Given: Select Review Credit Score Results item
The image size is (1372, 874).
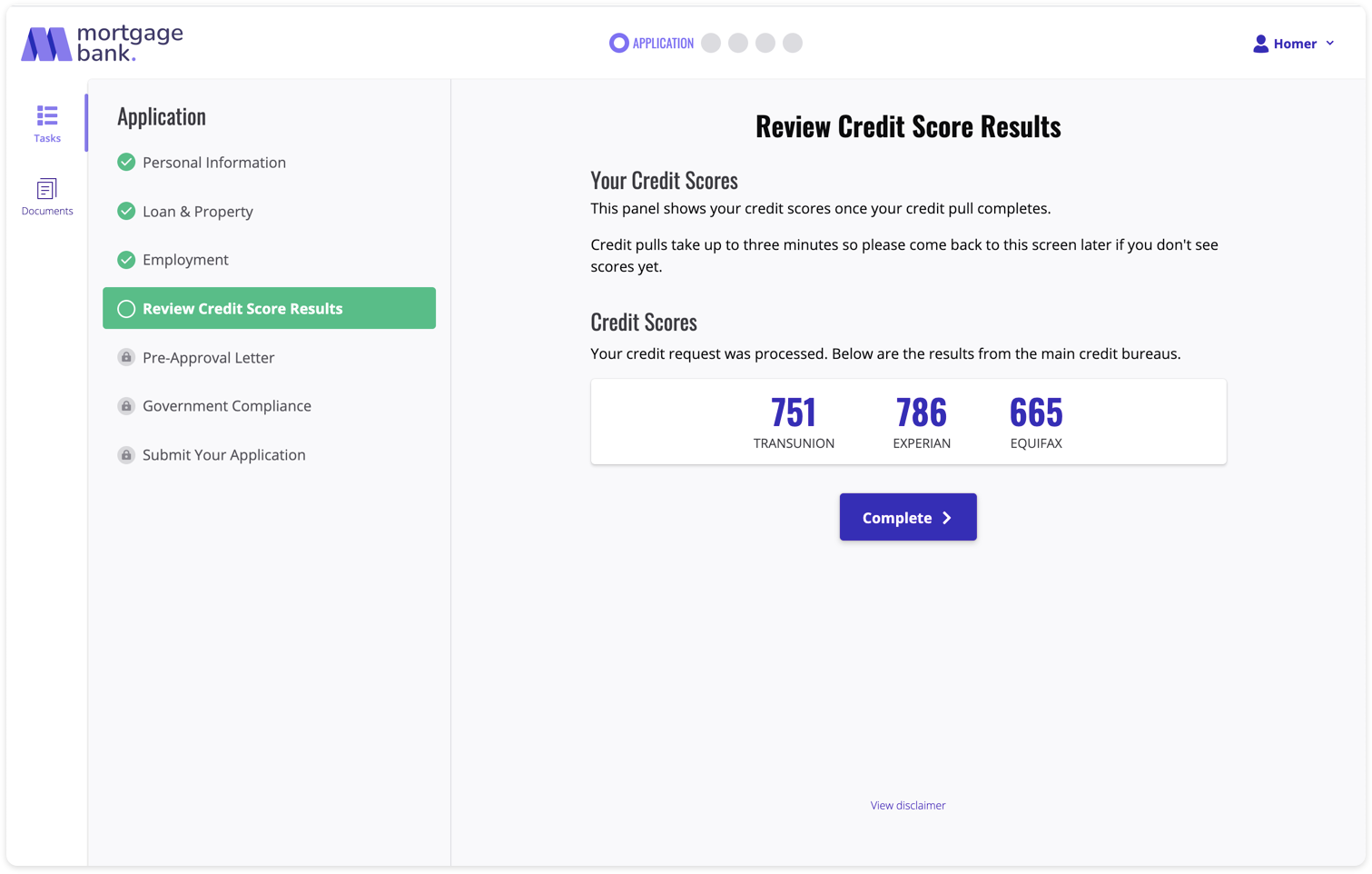Looking at the screenshot, I should (x=269, y=308).
